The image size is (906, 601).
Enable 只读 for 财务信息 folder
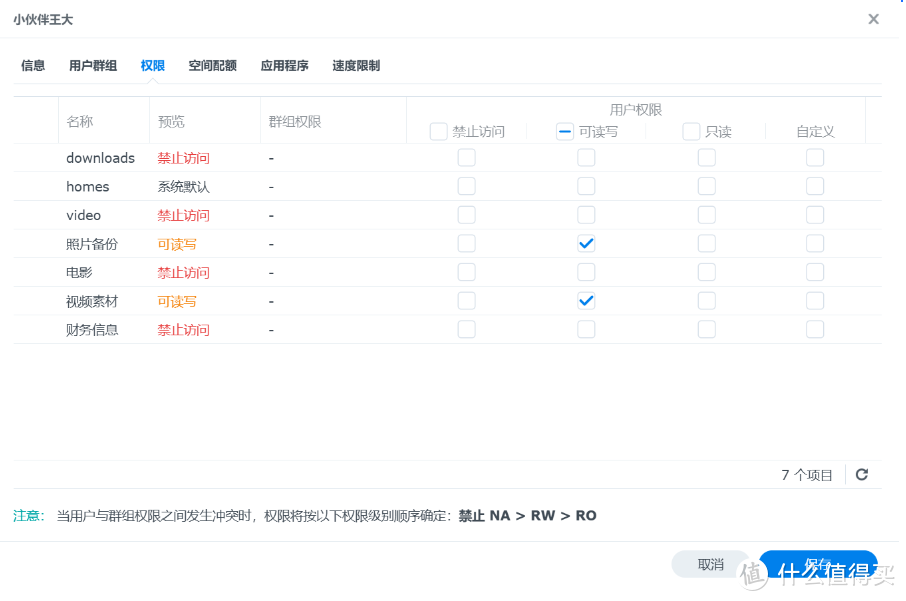(707, 328)
